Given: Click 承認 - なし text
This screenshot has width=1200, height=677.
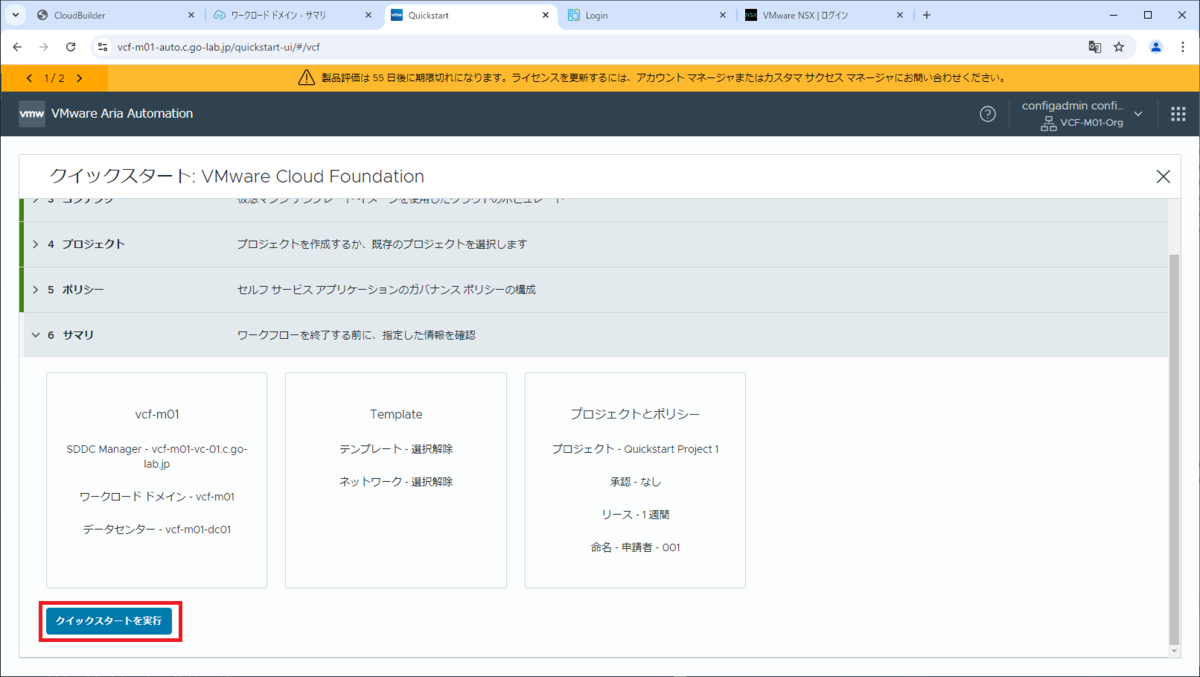Looking at the screenshot, I should [x=635, y=482].
